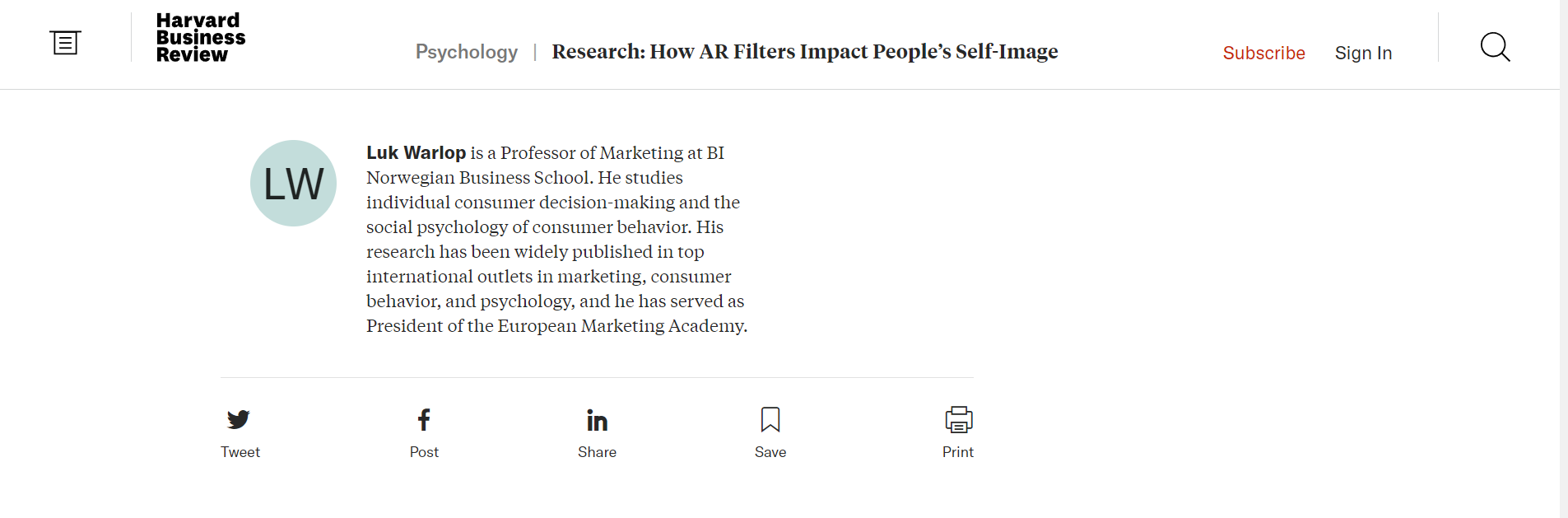Share the article on LinkedIn

pos(597,419)
